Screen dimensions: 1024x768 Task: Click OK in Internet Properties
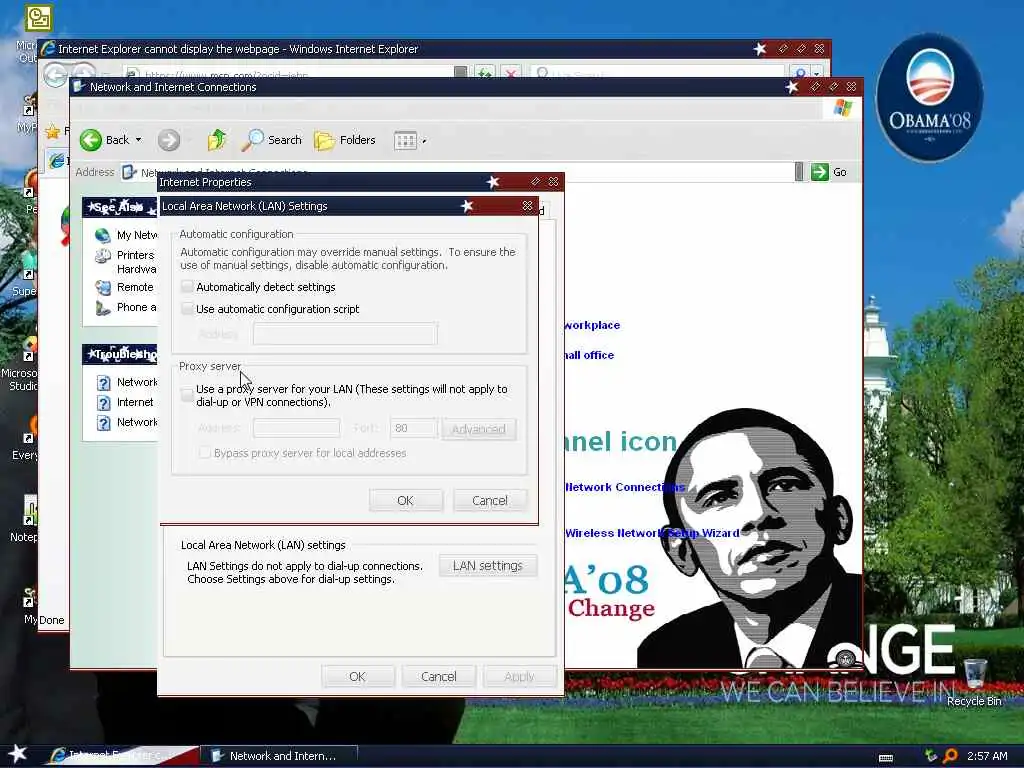357,677
